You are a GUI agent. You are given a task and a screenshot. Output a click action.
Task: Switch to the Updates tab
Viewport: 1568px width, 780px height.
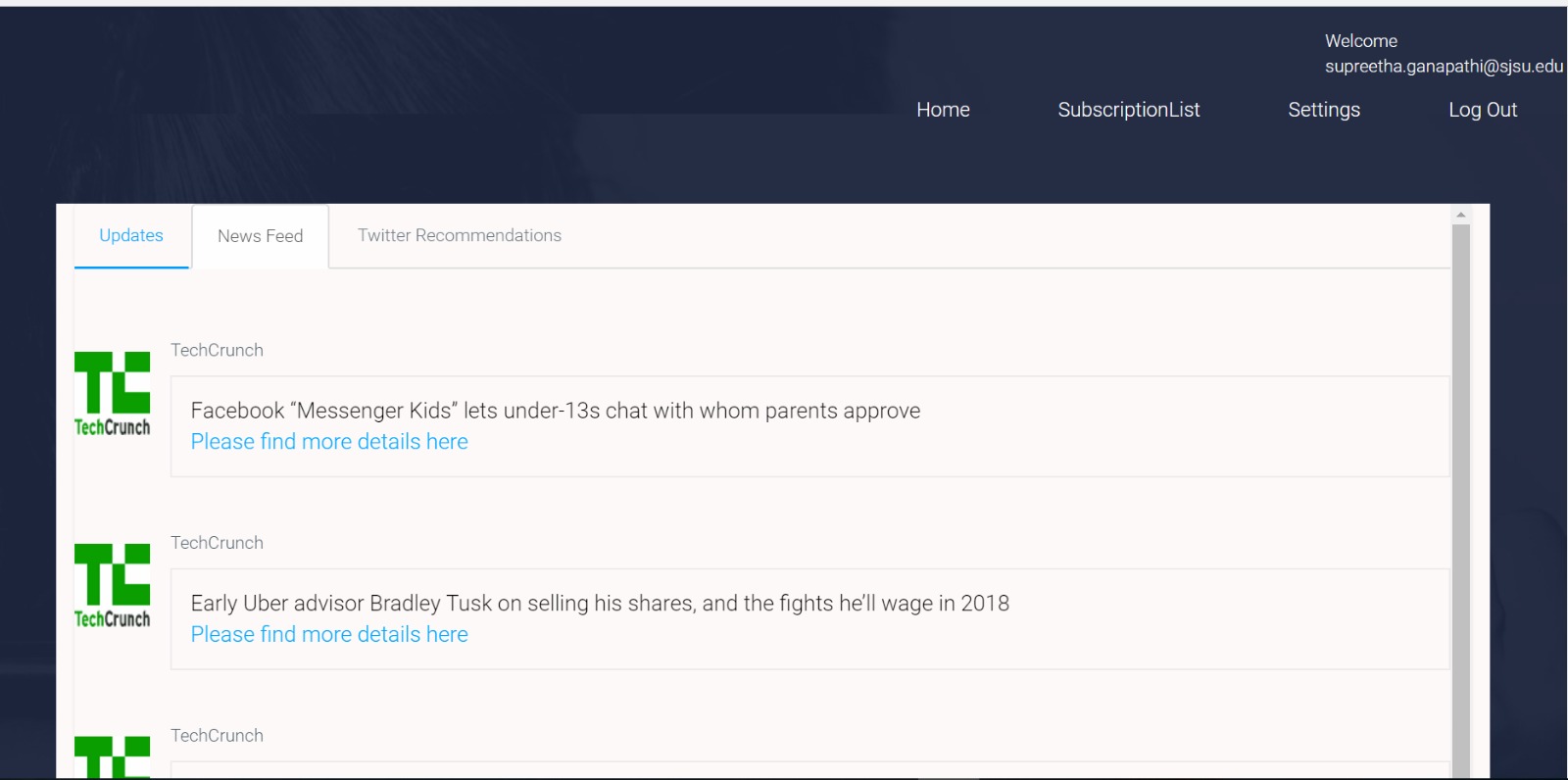(x=131, y=235)
